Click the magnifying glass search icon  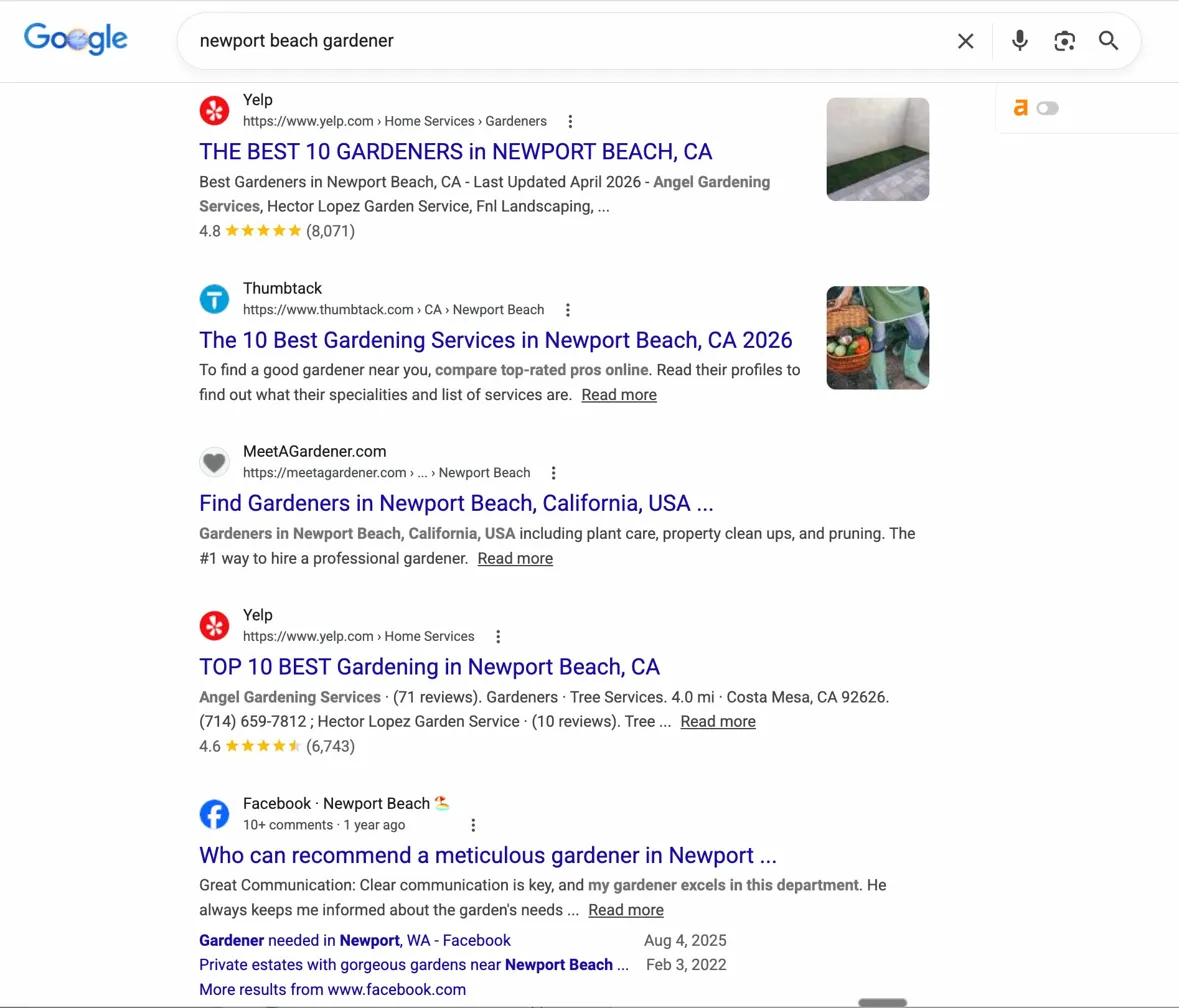click(1108, 41)
